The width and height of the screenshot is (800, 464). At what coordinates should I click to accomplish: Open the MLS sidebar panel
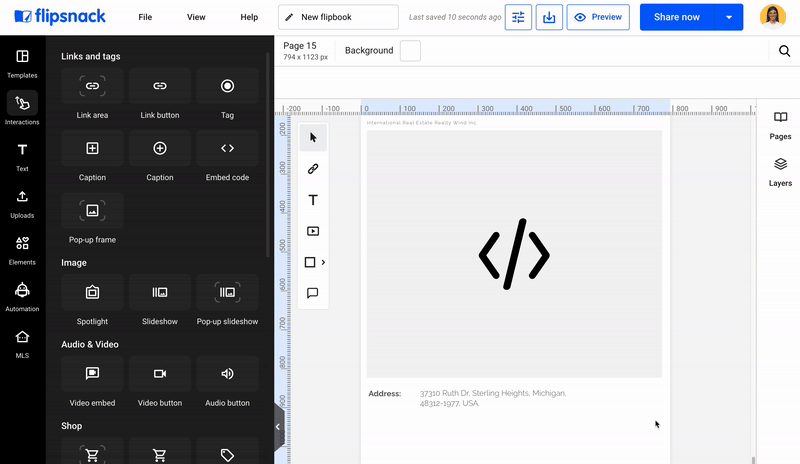pos(22,344)
